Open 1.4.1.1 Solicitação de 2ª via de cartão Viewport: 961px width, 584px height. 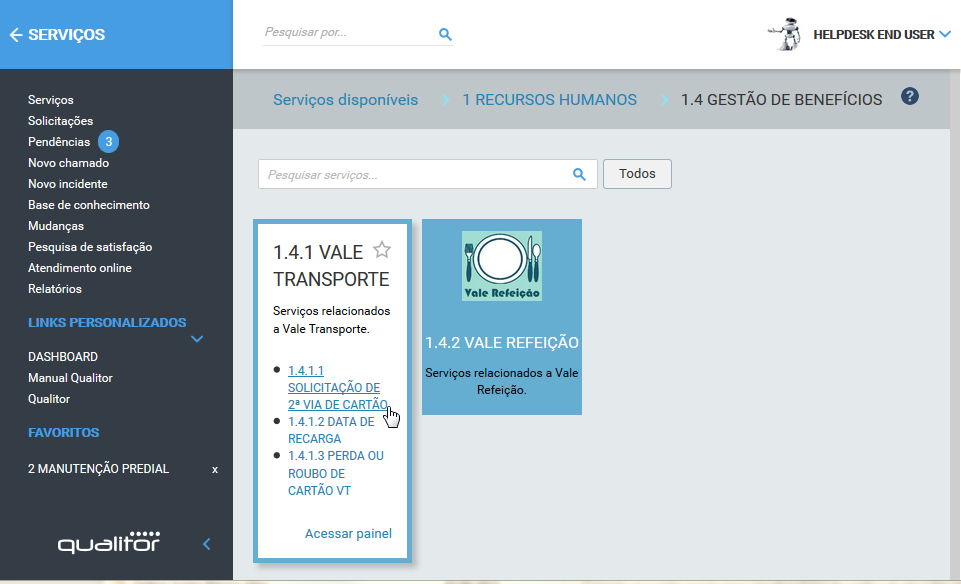point(333,387)
